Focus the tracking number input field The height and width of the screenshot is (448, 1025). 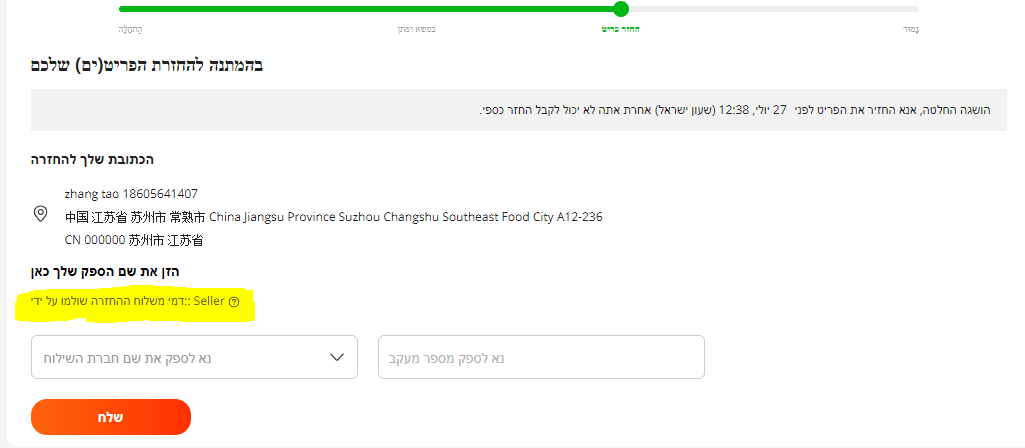click(x=541, y=357)
